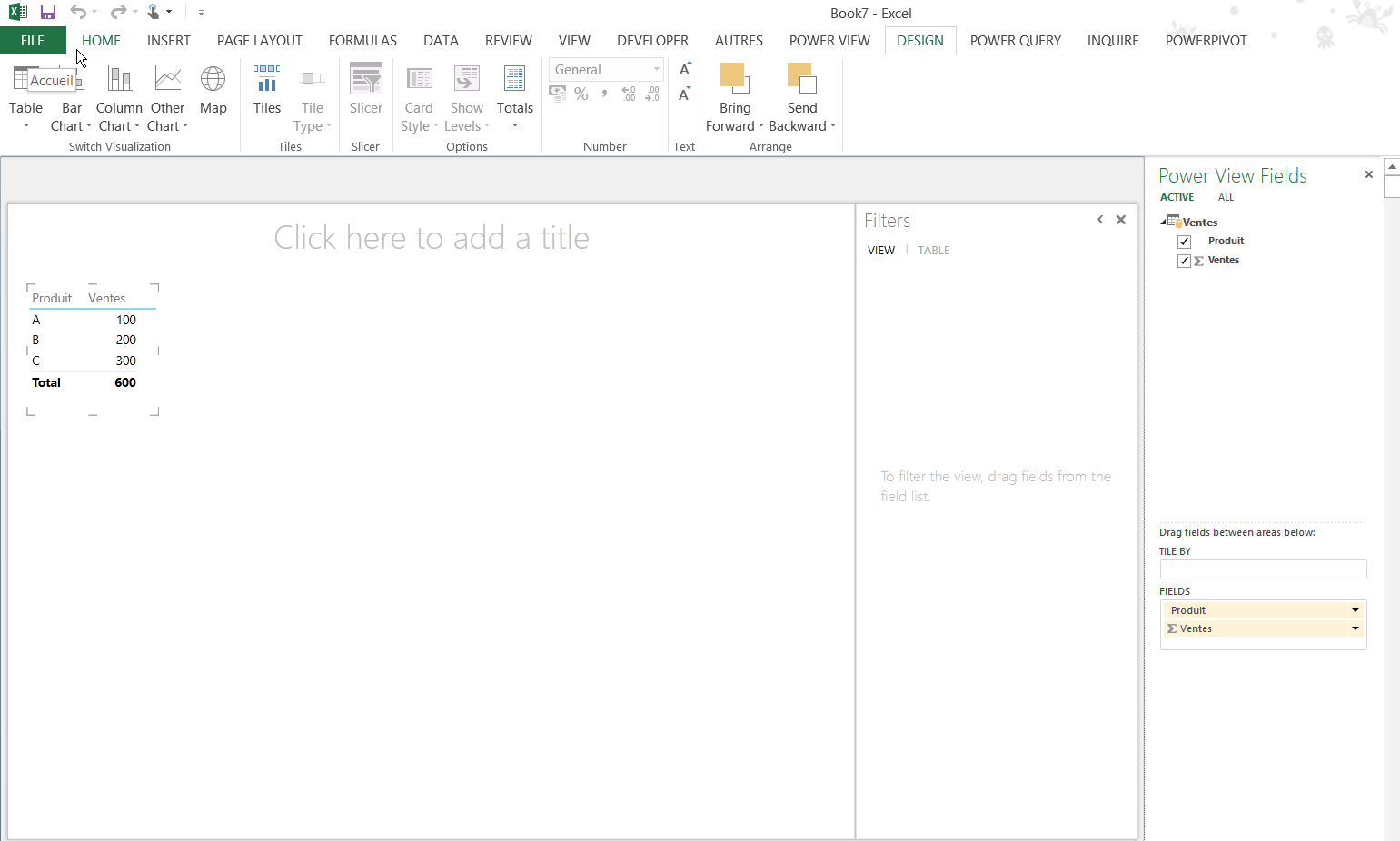Increase the font size in Text group
The height and width of the screenshot is (841, 1400).
coord(685,69)
